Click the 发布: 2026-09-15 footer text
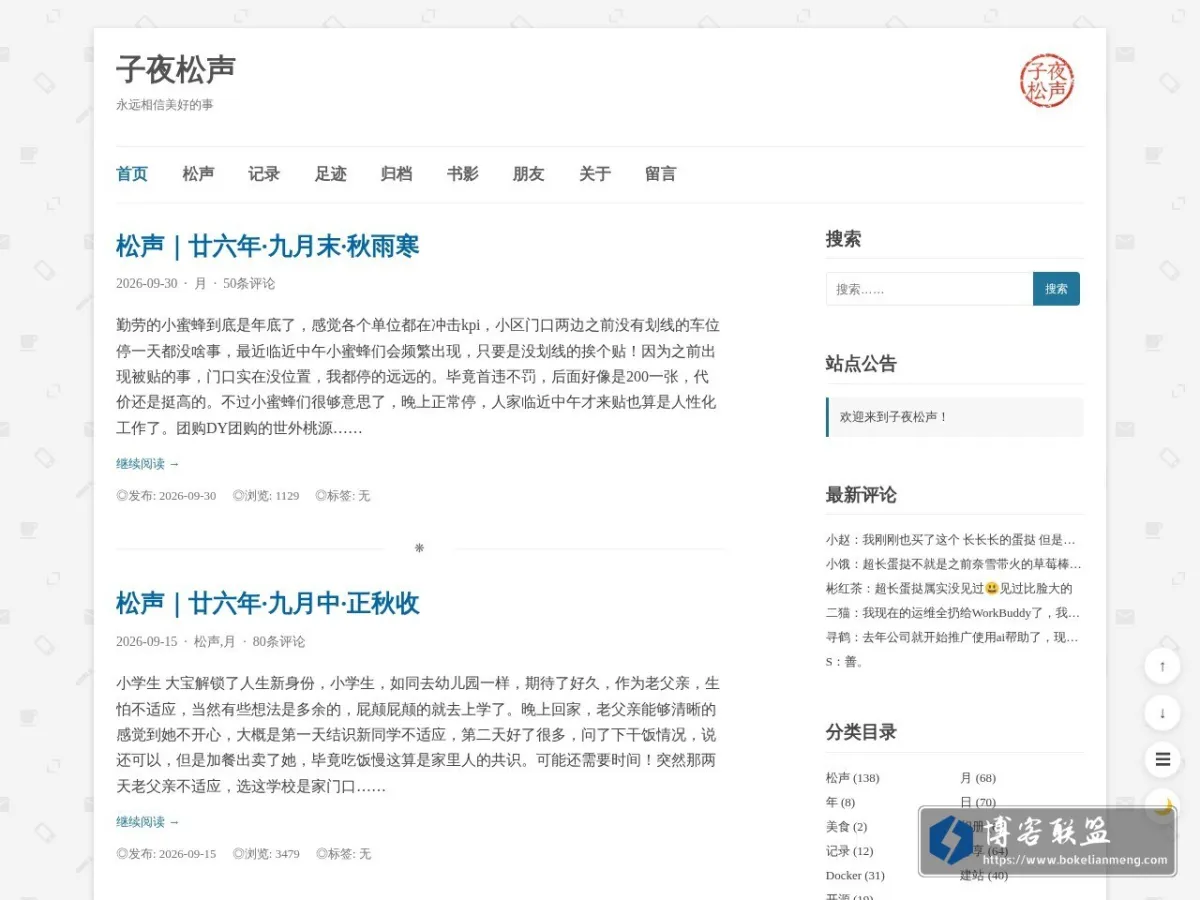 [x=166, y=854]
